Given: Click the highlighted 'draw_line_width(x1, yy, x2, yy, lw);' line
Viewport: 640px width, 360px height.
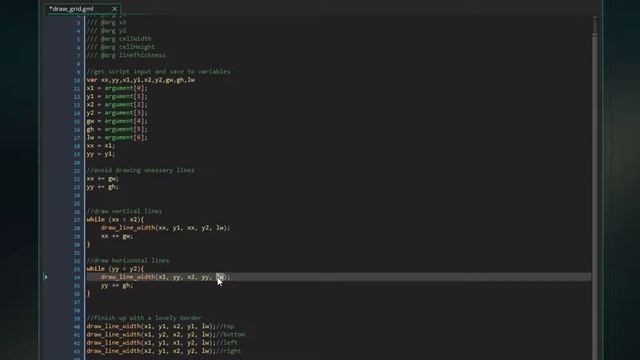Looking at the screenshot, I should [x=166, y=277].
